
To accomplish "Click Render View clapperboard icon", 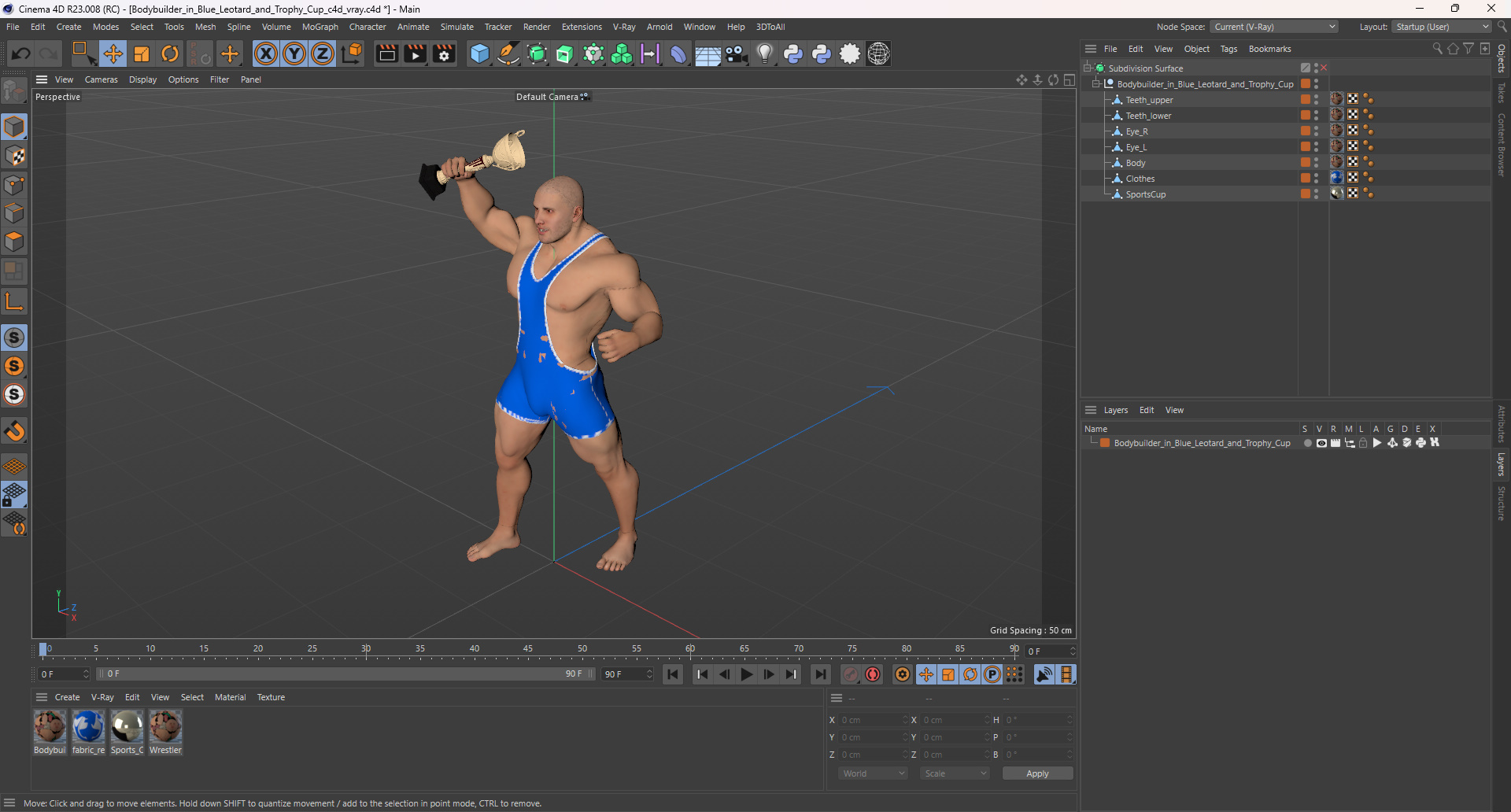I will click(386, 54).
